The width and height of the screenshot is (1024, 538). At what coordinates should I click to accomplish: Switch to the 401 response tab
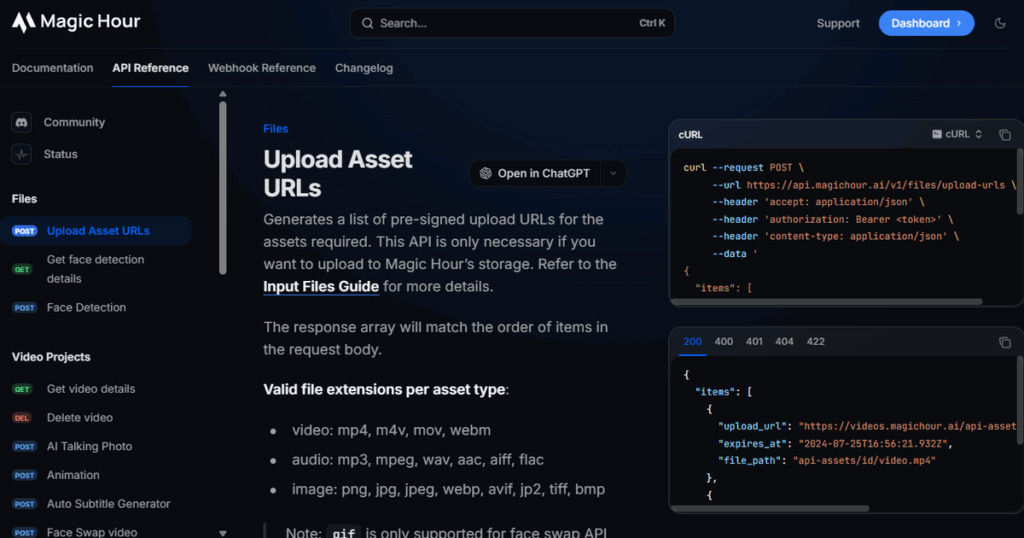[754, 341]
